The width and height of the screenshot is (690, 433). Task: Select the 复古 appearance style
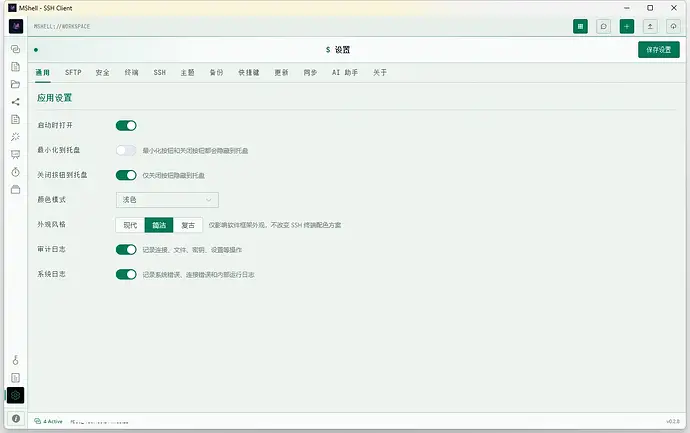tap(188, 225)
